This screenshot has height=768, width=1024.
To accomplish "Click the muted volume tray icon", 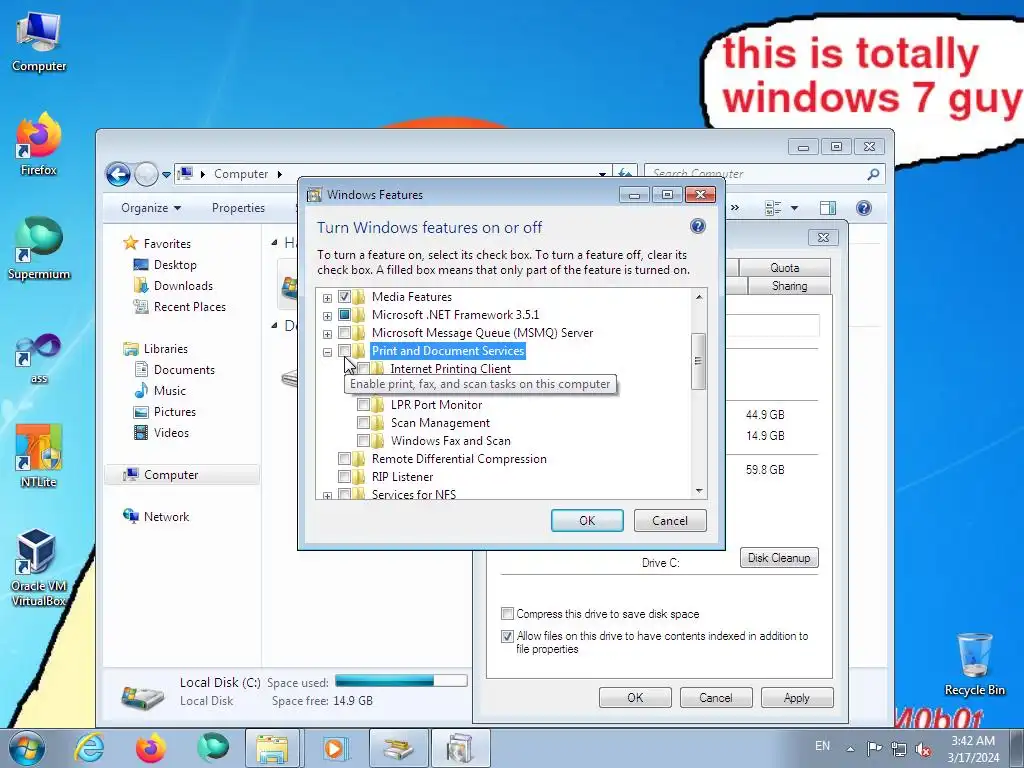I will pyautogui.click(x=923, y=749).
